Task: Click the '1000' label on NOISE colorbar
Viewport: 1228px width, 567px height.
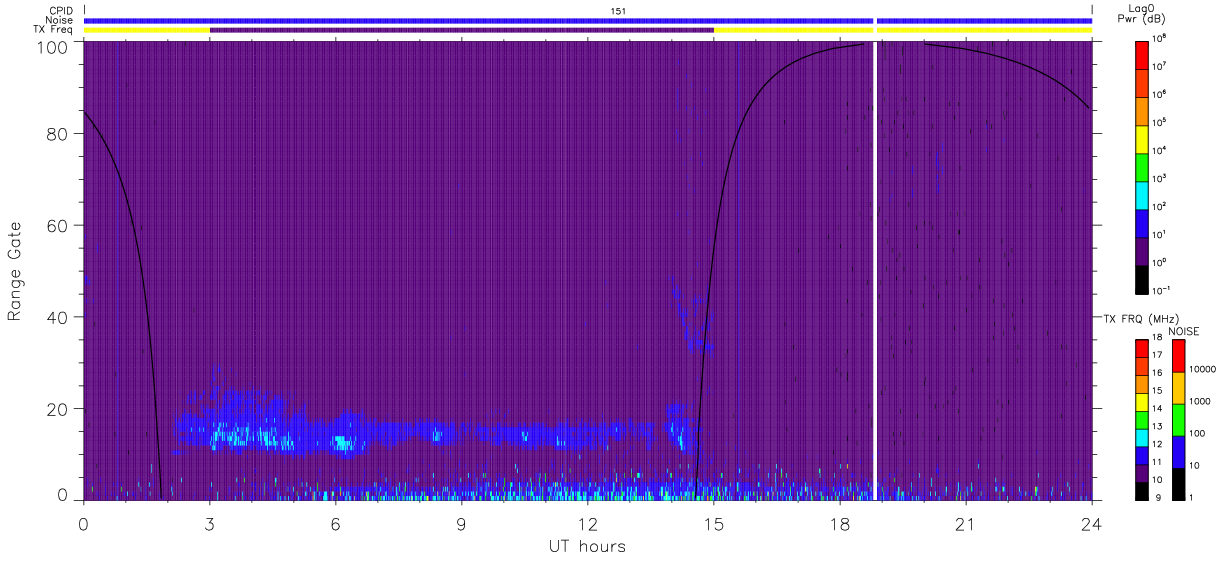Action: pos(1200,401)
